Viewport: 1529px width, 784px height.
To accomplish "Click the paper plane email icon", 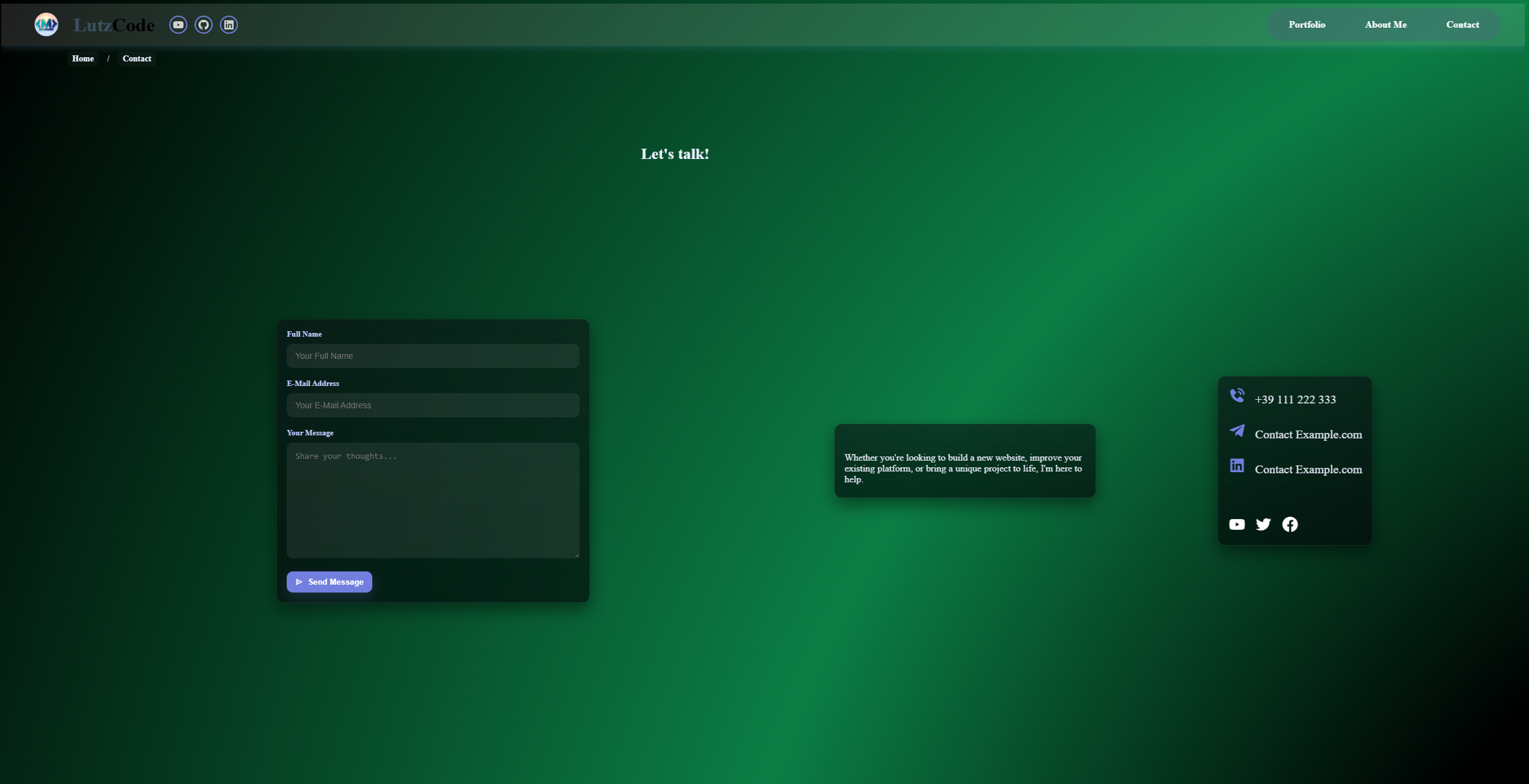I will tap(1237, 431).
